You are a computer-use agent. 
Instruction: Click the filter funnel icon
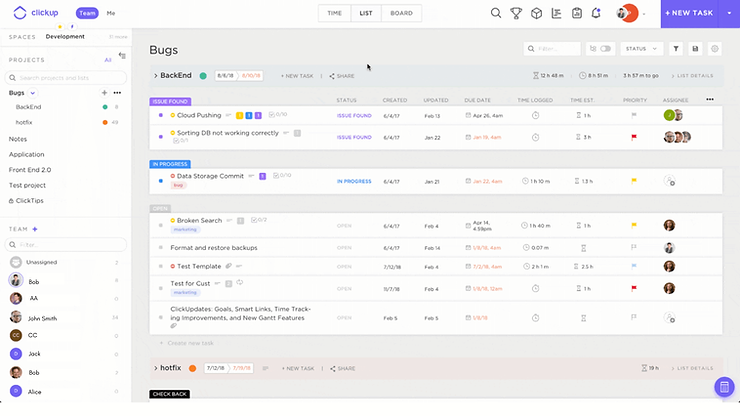click(x=676, y=49)
